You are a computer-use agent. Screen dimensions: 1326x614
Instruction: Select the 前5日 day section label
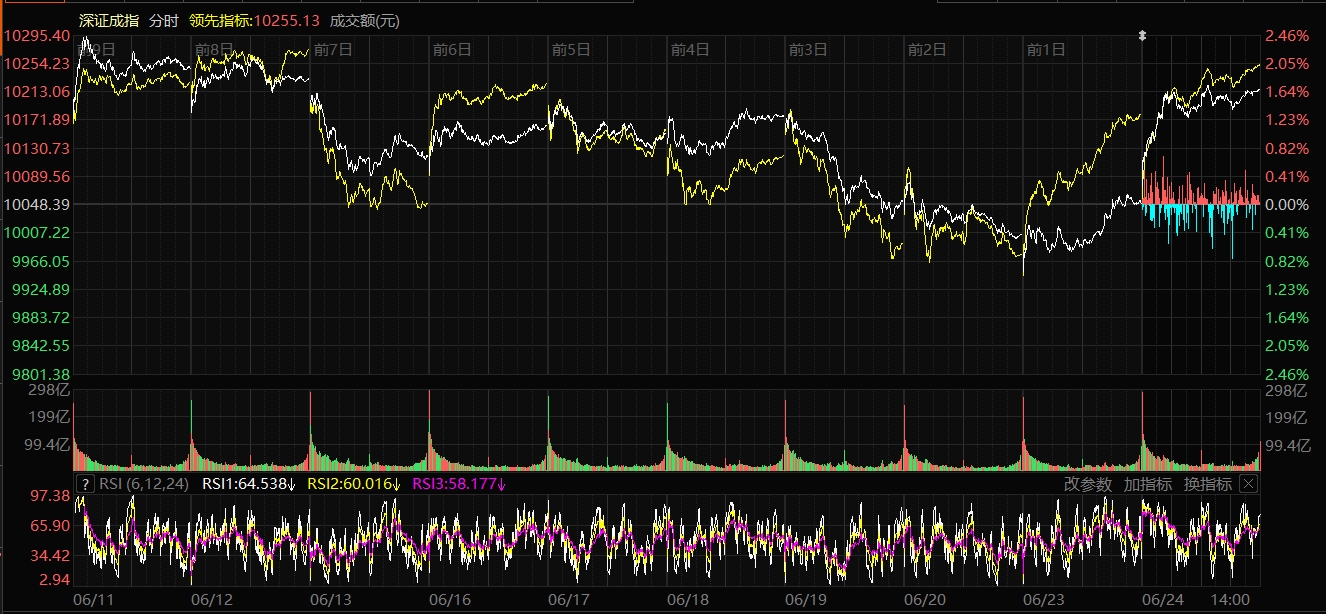pyautogui.click(x=571, y=48)
